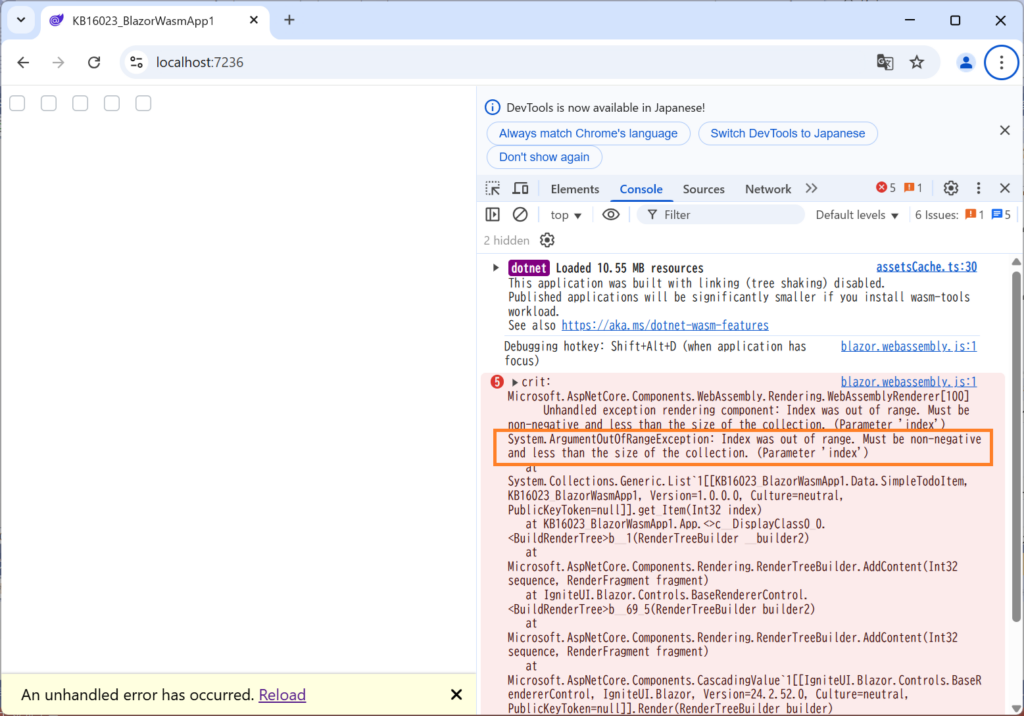Expand the crit error message

[515, 382]
